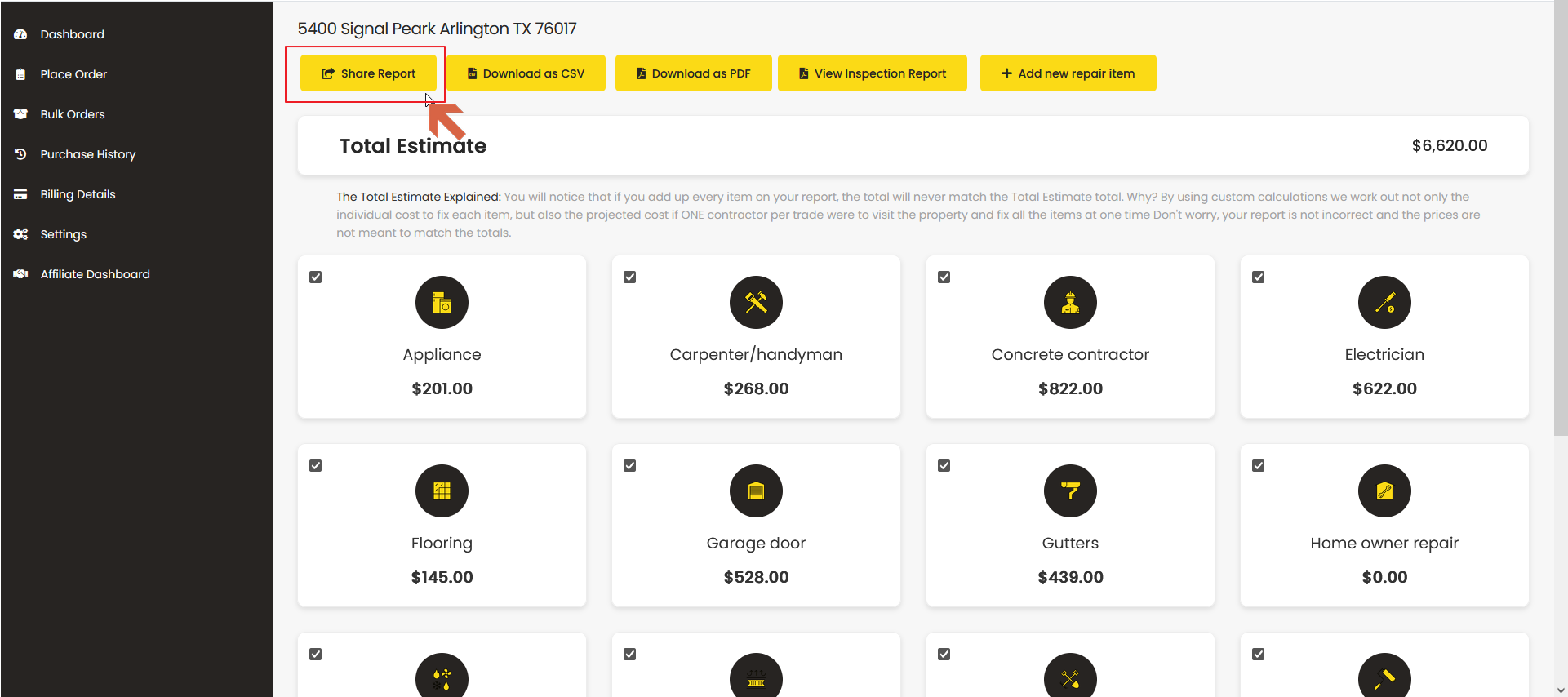Open View Inspection Report
Viewport: 1568px width, 697px height.
872,73
